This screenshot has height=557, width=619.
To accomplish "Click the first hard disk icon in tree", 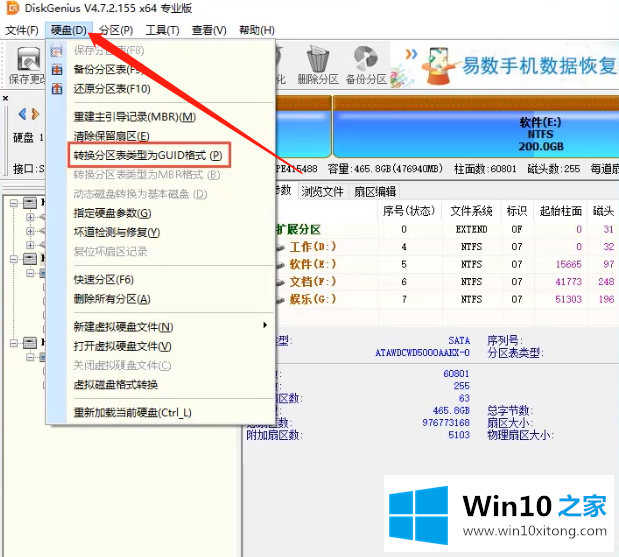I will tap(30, 203).
